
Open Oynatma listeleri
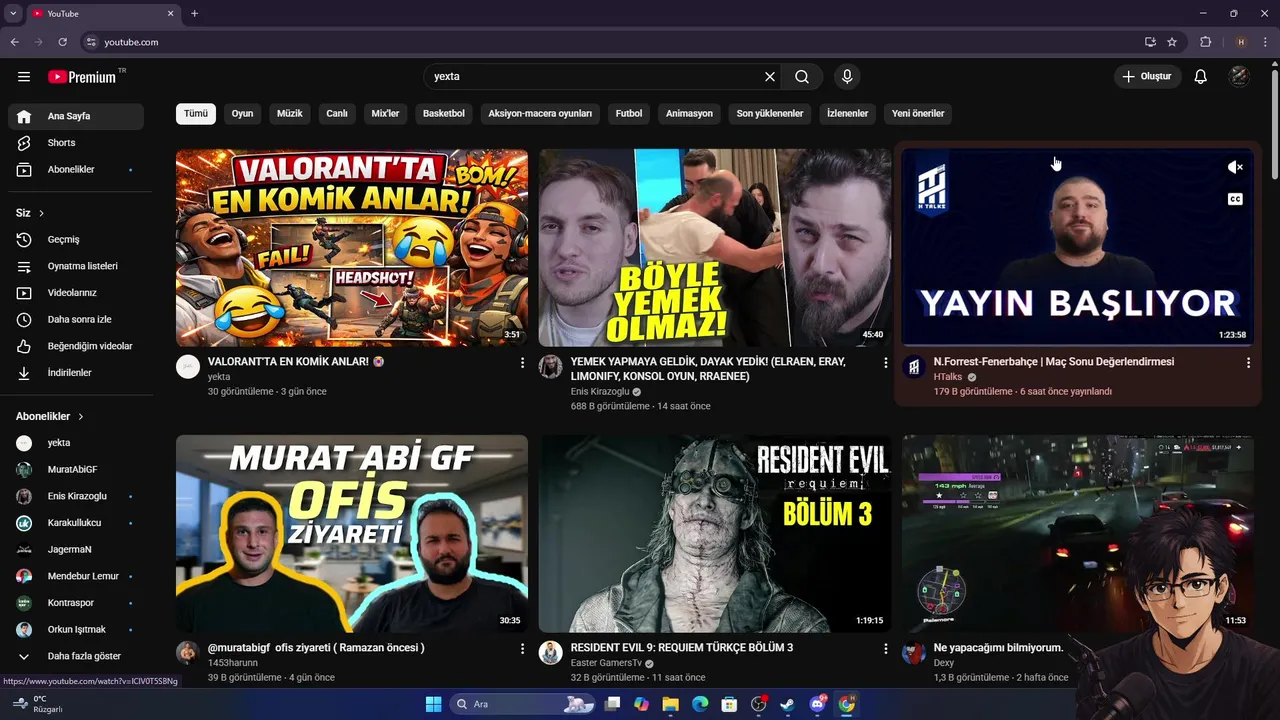tap(76, 266)
